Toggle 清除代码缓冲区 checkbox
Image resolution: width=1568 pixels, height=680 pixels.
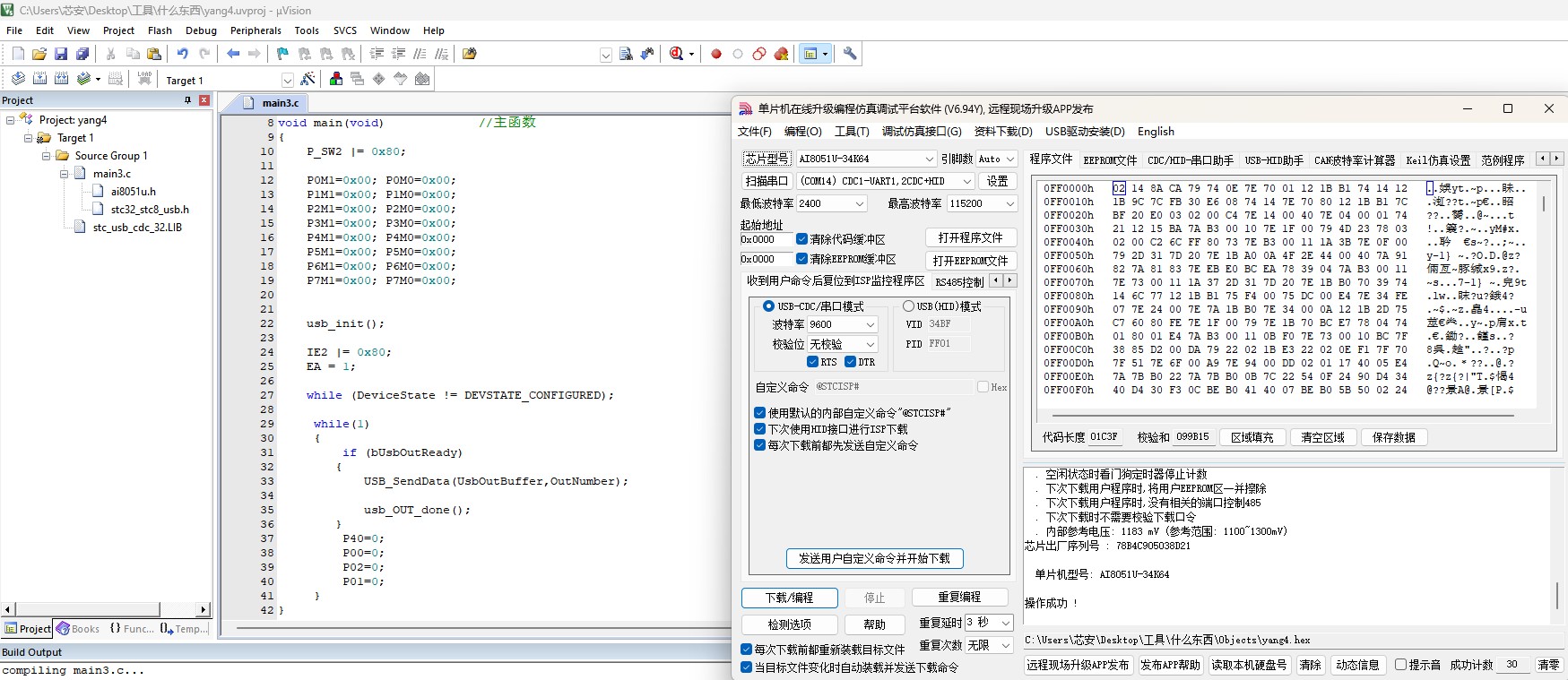click(x=802, y=239)
